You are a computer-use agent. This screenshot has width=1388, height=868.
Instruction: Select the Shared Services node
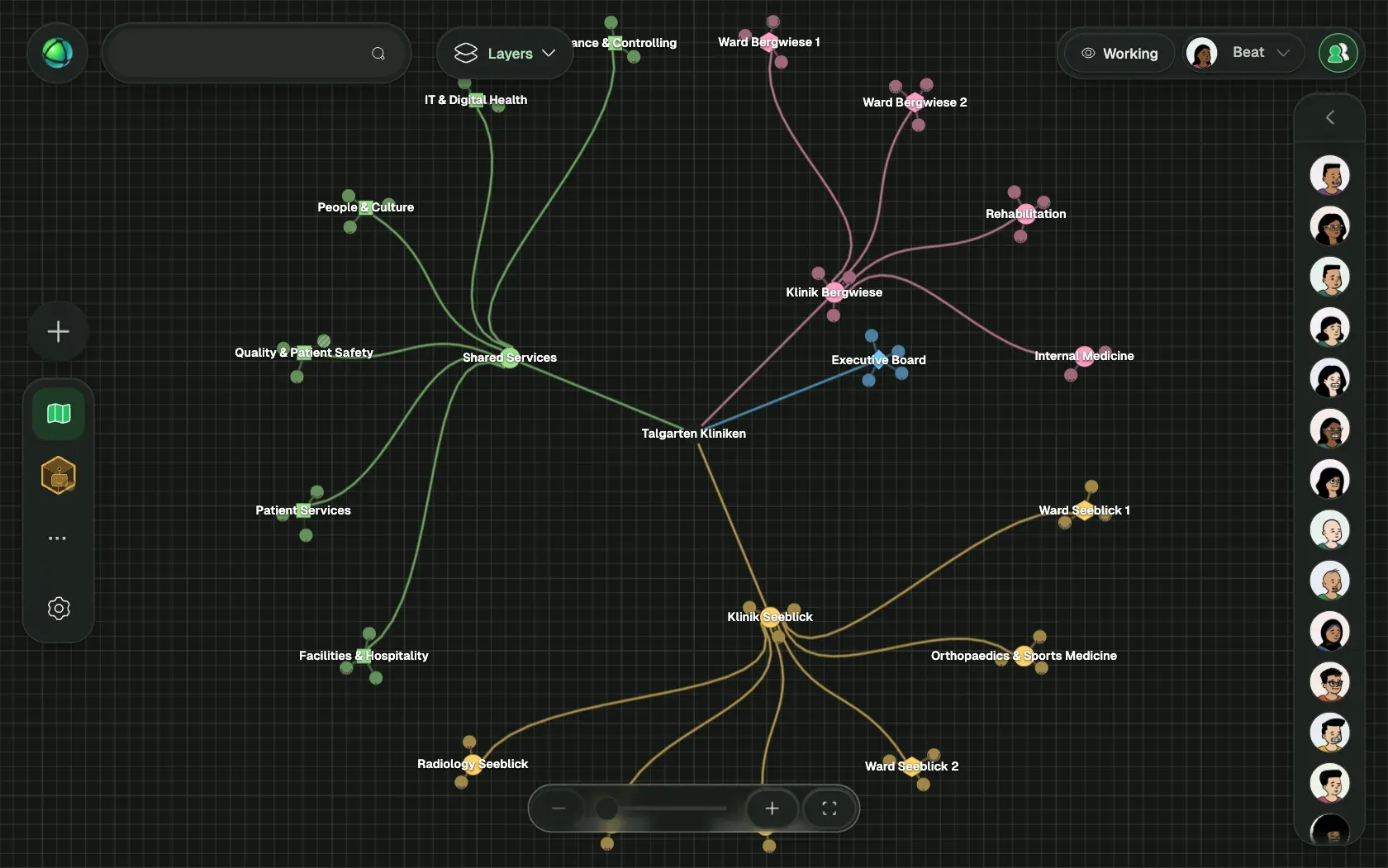pos(510,358)
